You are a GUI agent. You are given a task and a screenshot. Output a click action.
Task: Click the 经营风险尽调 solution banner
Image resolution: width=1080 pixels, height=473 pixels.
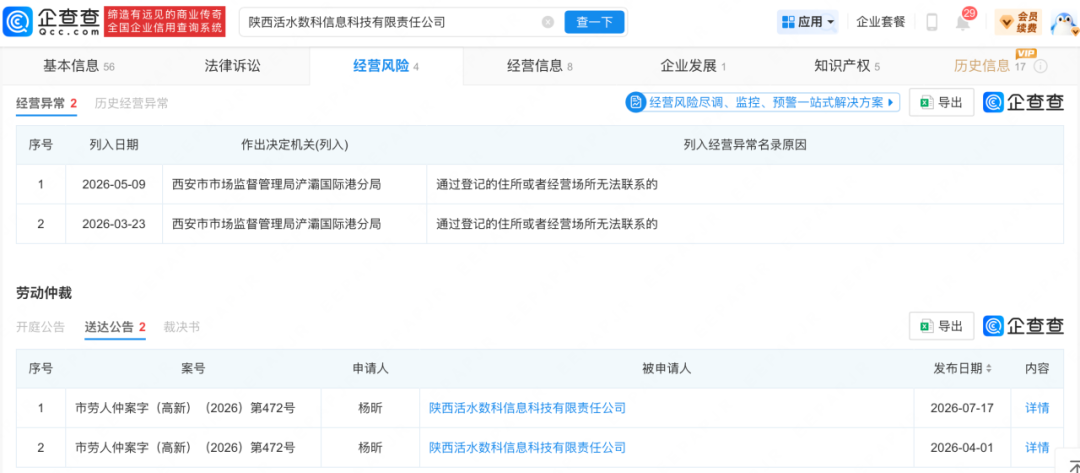pyautogui.click(x=762, y=103)
